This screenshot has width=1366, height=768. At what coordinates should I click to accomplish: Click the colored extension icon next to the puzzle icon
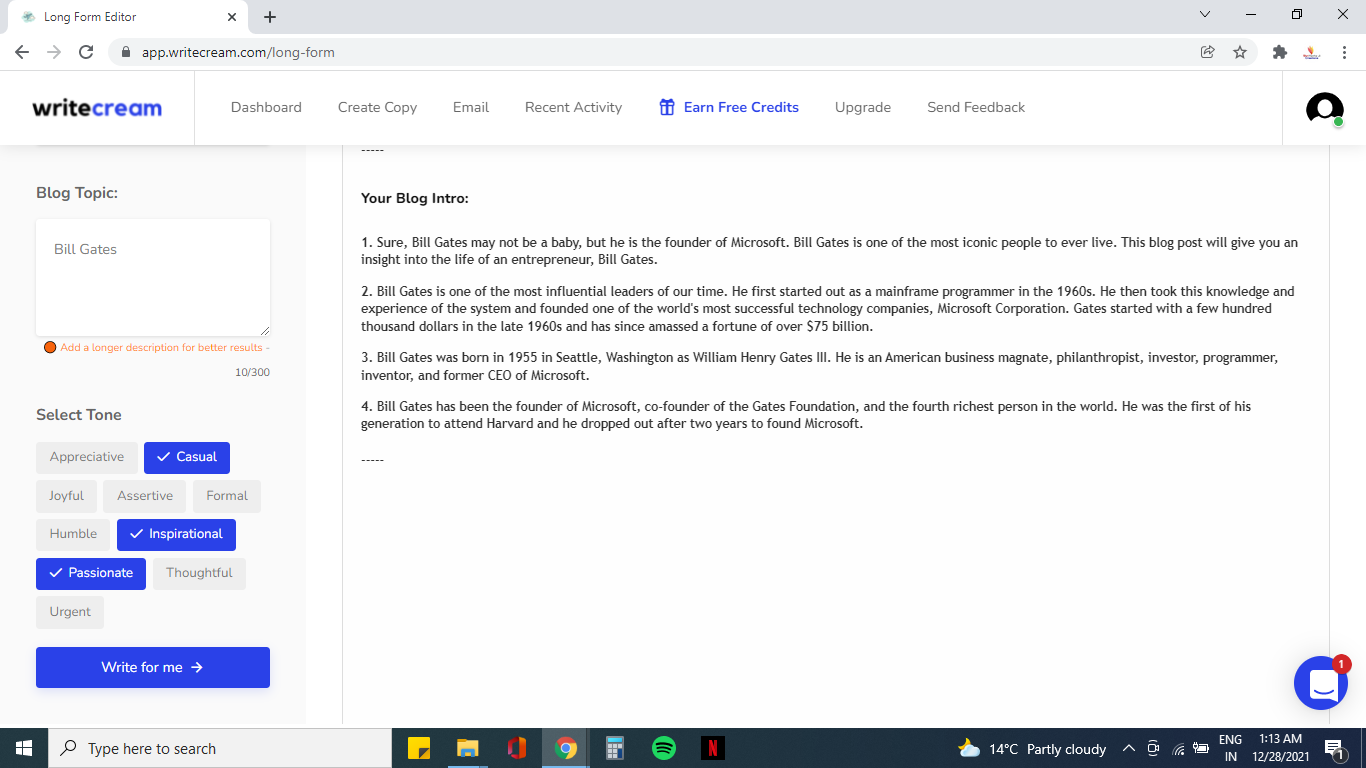coord(1312,52)
